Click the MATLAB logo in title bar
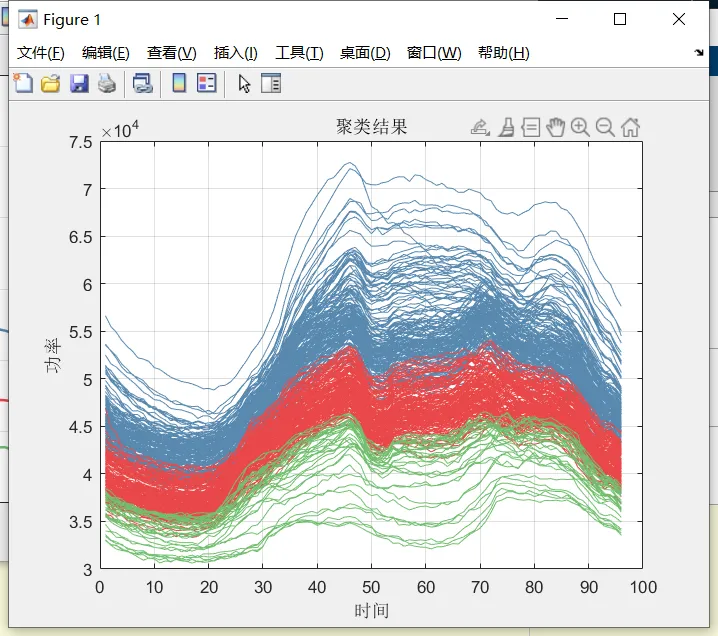 (27, 20)
